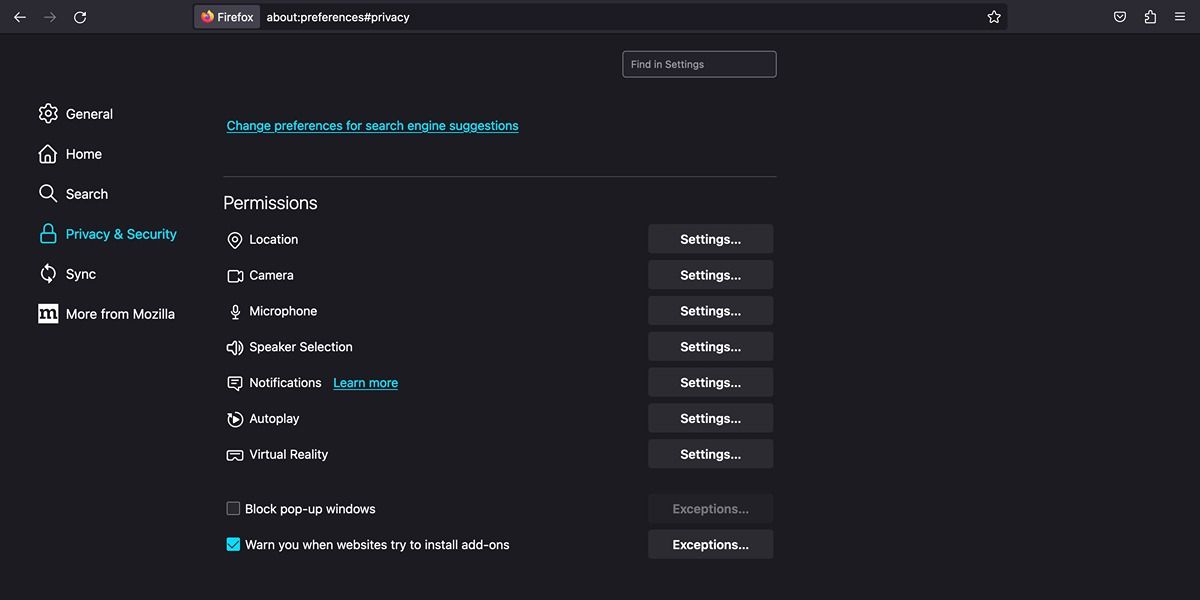Screen dimensions: 1200x600
Task: Click the Camera permission icon
Action: (x=234, y=275)
